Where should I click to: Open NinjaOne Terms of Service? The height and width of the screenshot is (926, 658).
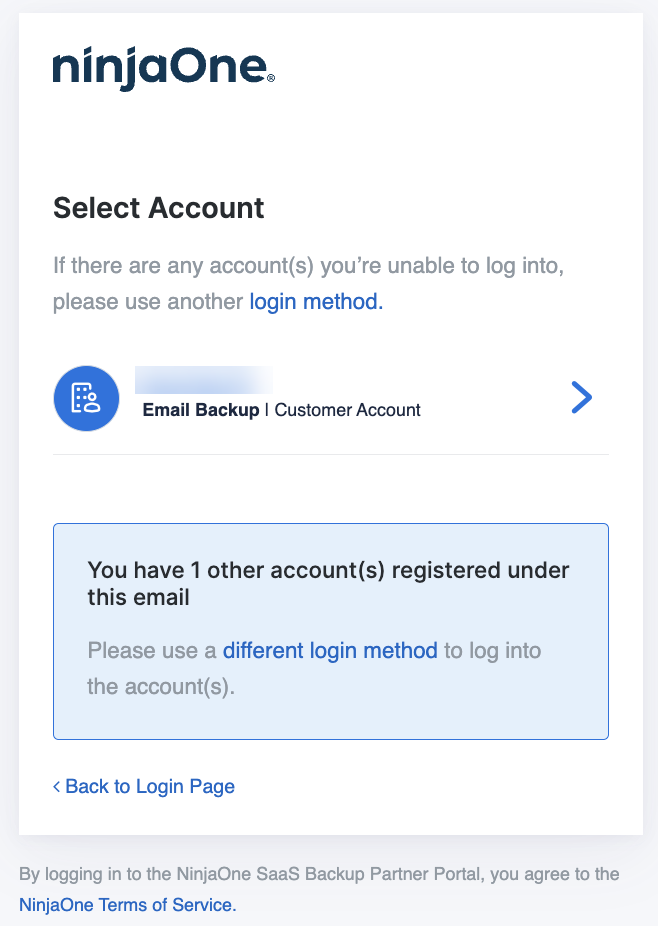coord(128,905)
